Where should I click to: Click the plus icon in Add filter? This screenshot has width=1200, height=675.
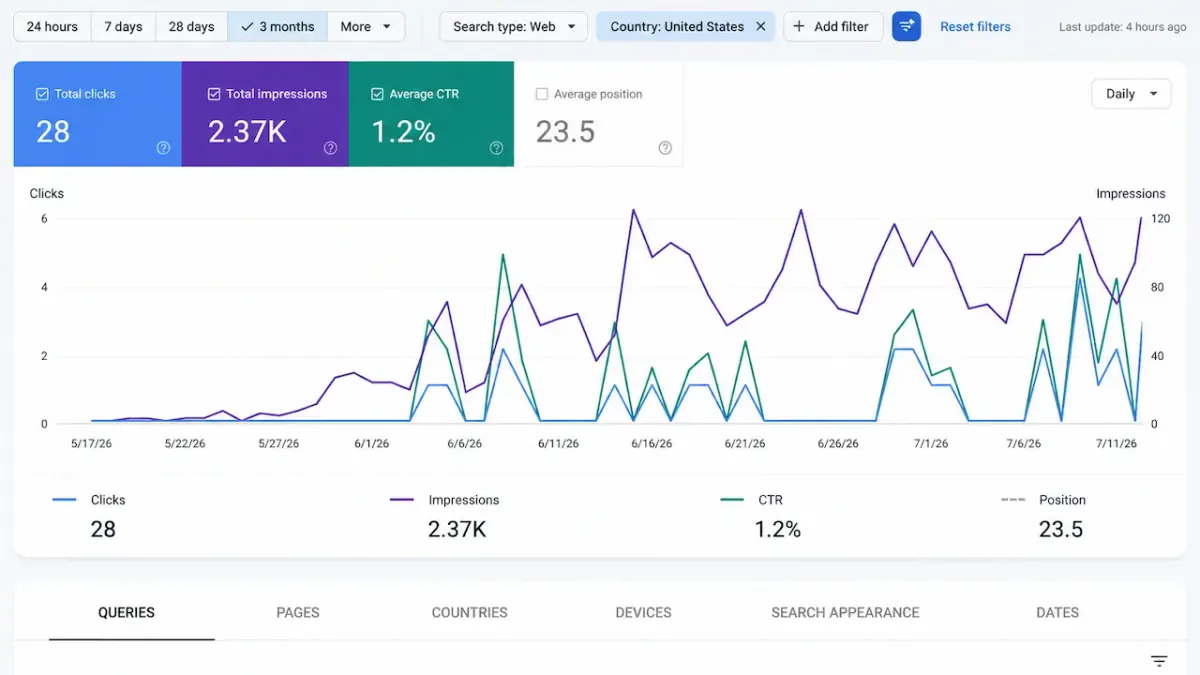click(x=799, y=27)
